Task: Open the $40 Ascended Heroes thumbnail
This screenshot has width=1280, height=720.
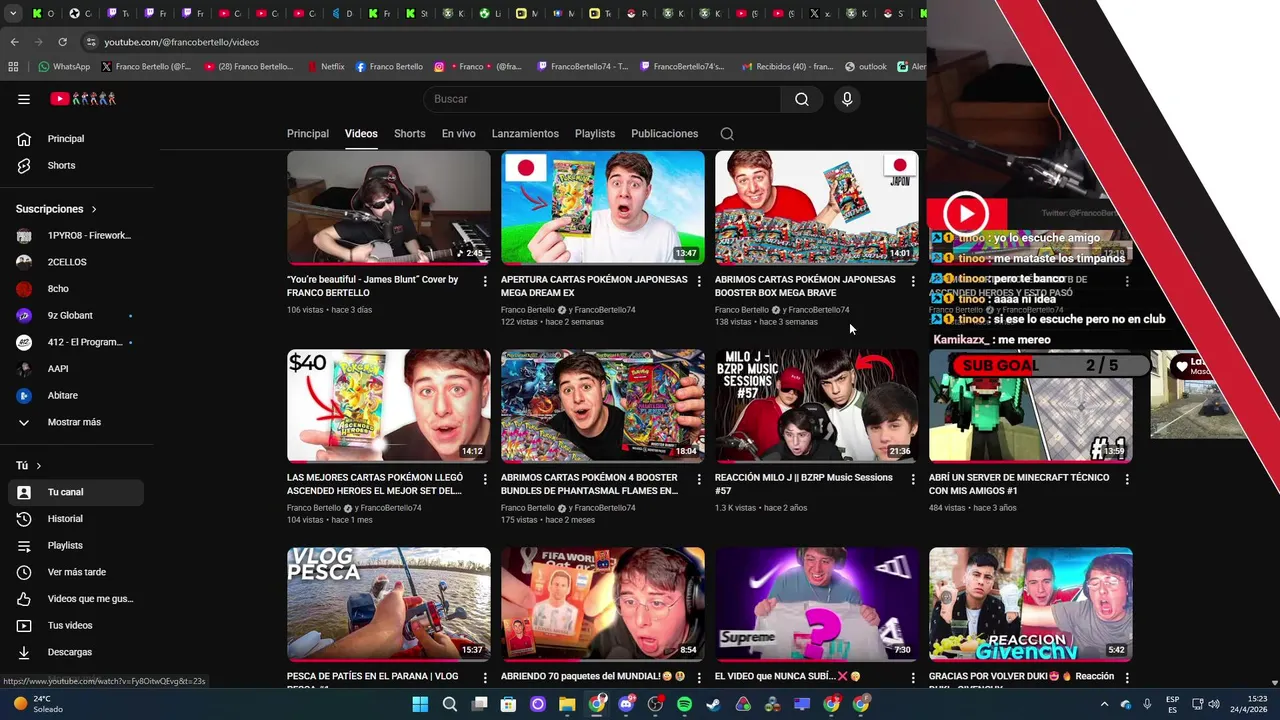Action: [389, 405]
